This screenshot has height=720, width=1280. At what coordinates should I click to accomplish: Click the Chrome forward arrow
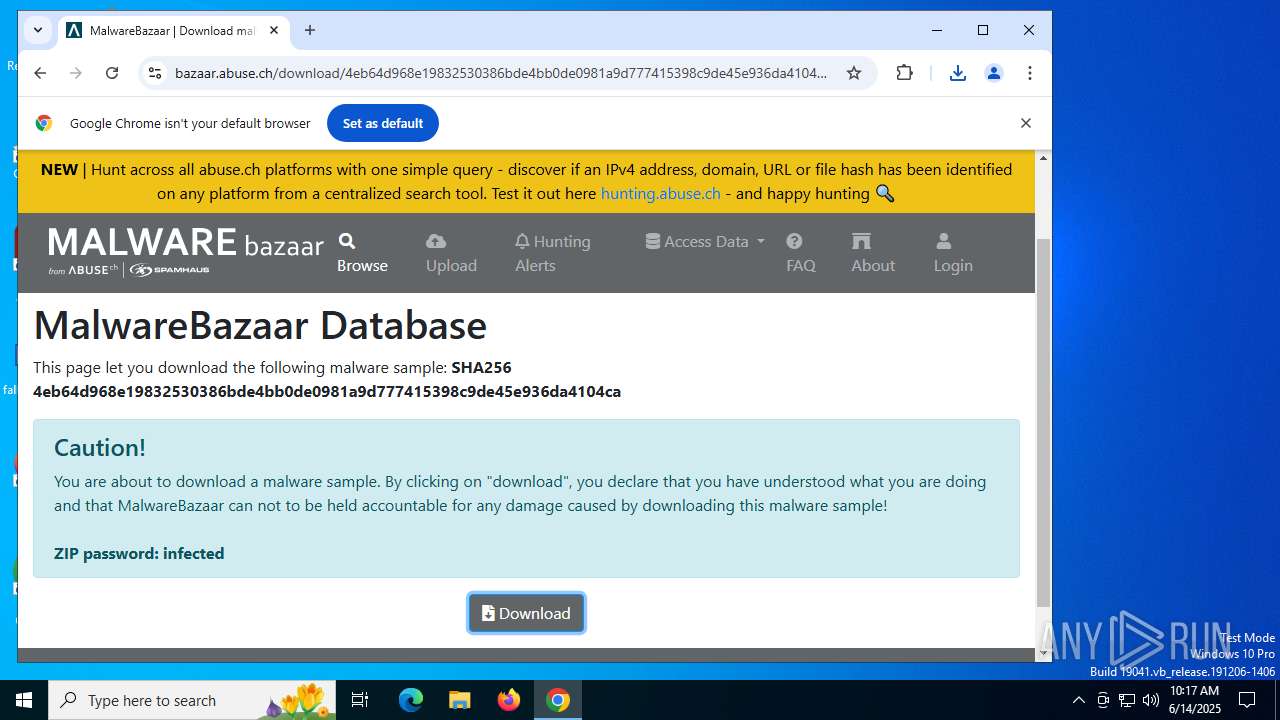point(76,73)
